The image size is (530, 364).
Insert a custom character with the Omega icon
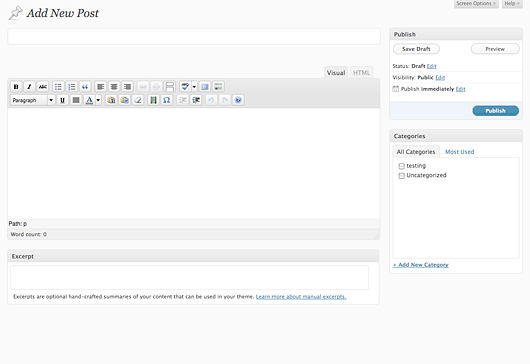tap(167, 100)
